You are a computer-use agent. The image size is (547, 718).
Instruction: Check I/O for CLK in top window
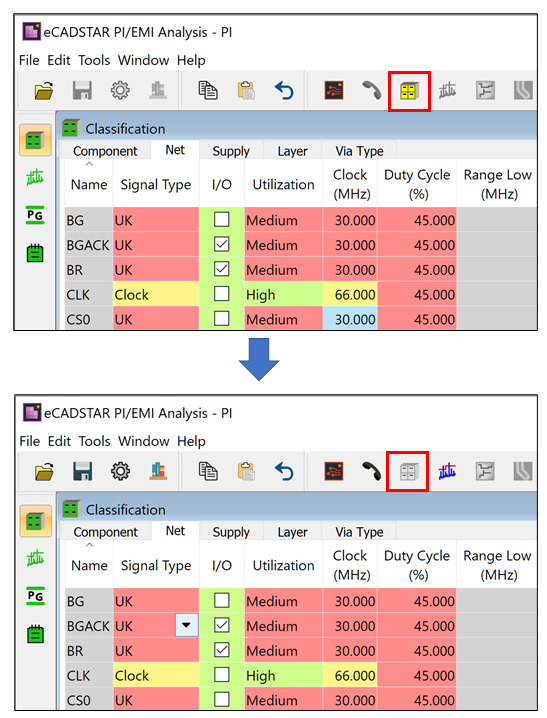coord(222,294)
